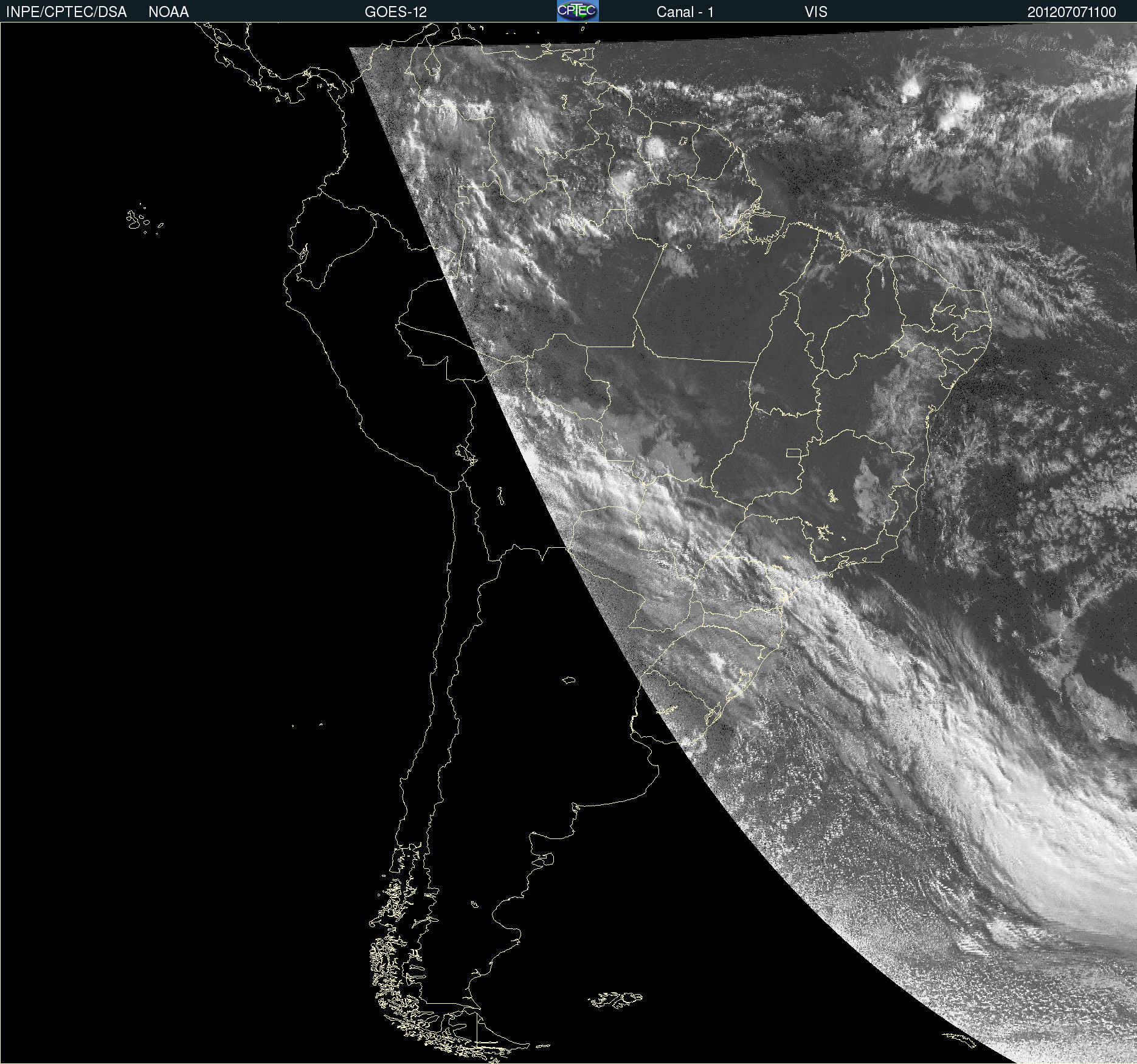This screenshot has height=1064, width=1137.
Task: Click the NOAA label in the header
Action: [x=168, y=12]
